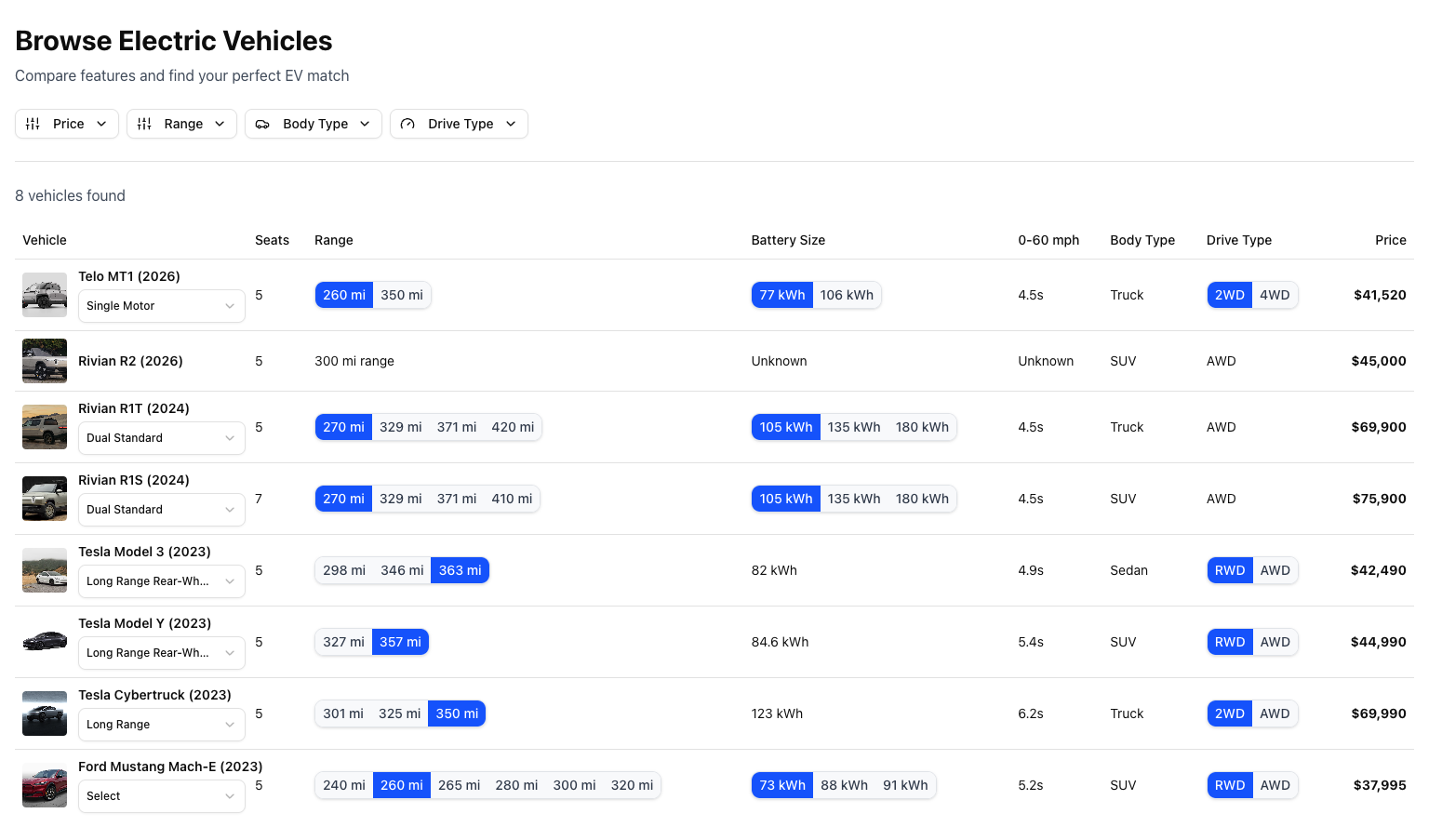Select 320 mi range for Mustang Mach-E
Viewport: 1442px width, 840px height.
tap(633, 785)
